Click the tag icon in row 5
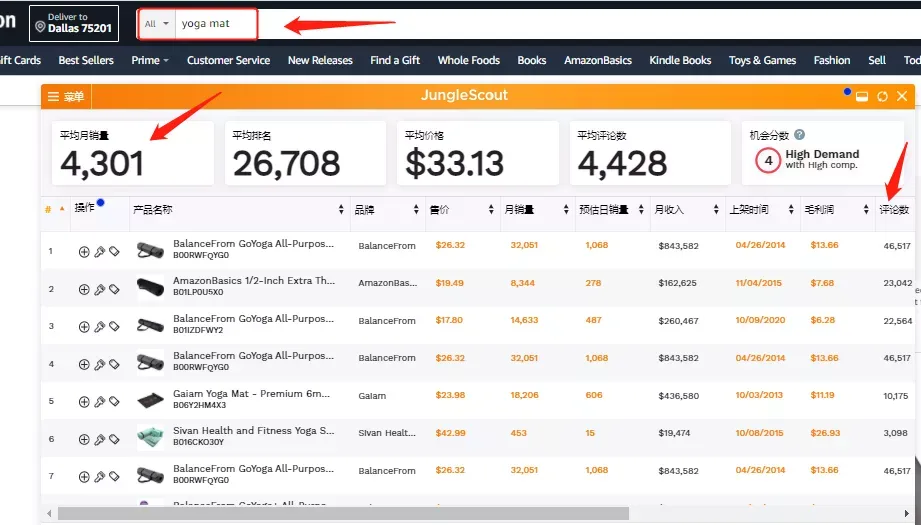Viewport: 921px width, 525px height. click(115, 401)
